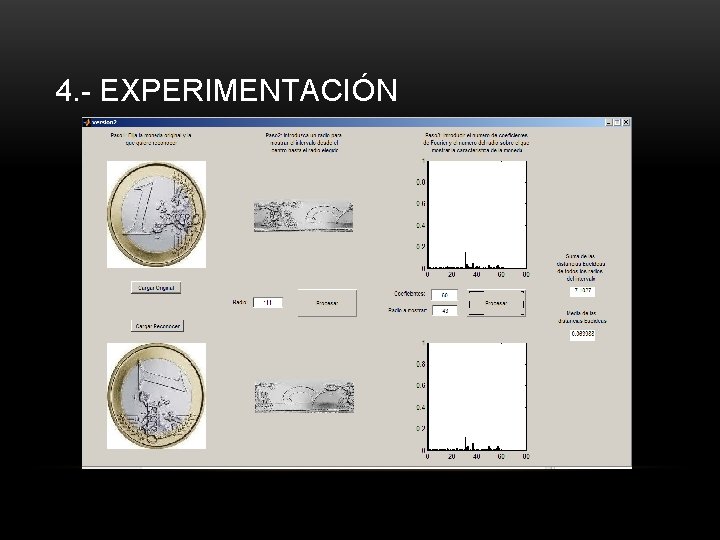Select the mean Euclidean distance value box
This screenshot has height=540, width=720.
(x=582, y=334)
